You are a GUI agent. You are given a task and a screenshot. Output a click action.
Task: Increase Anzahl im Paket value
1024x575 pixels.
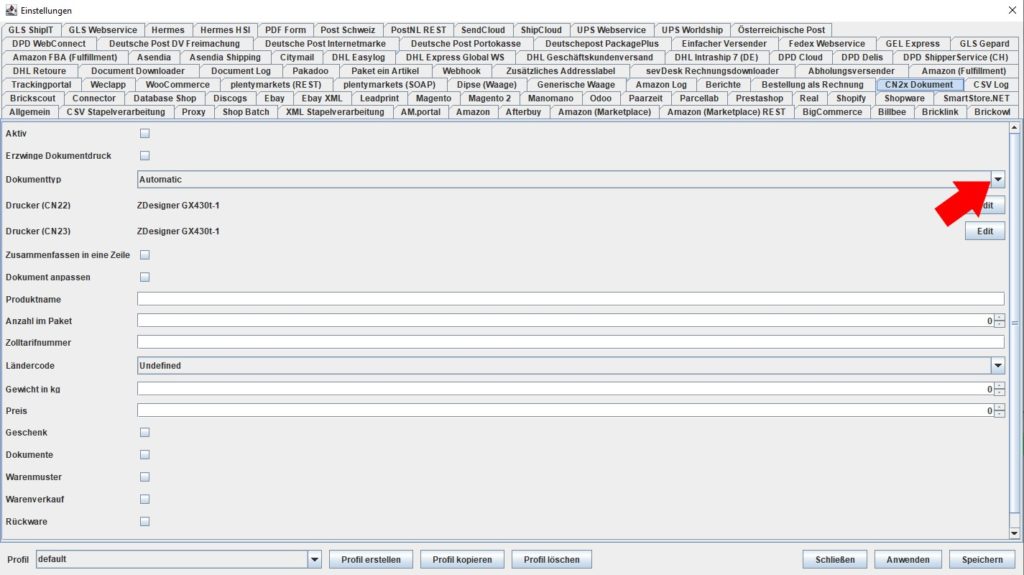pos(999,318)
